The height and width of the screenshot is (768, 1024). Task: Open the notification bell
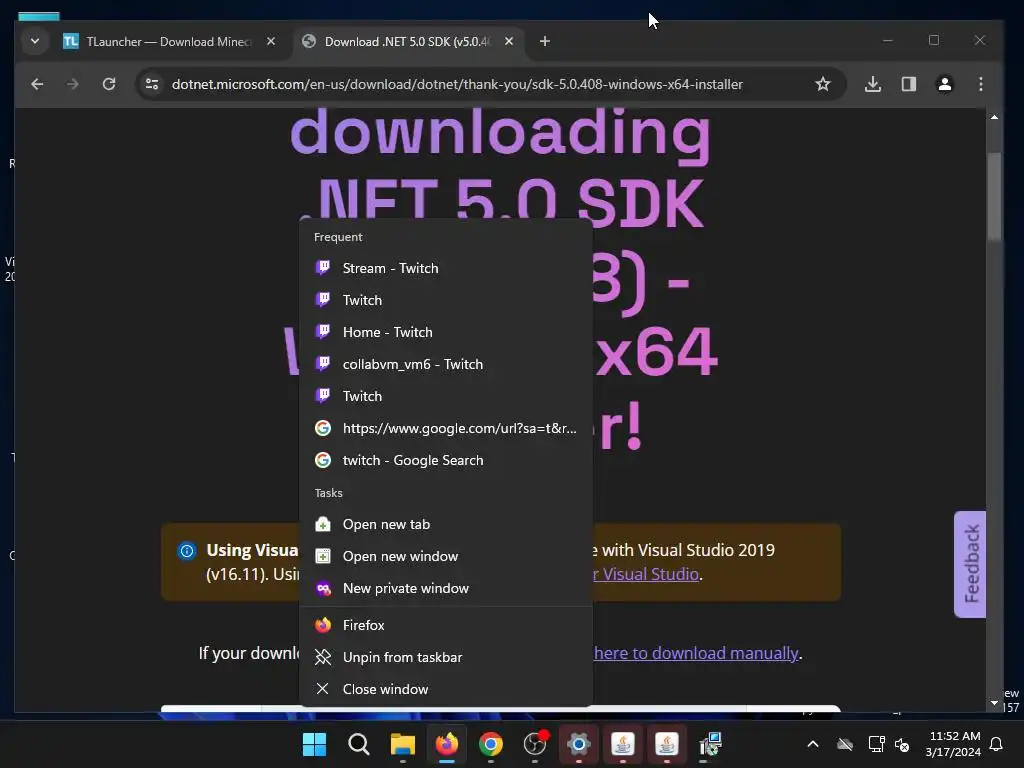997,744
